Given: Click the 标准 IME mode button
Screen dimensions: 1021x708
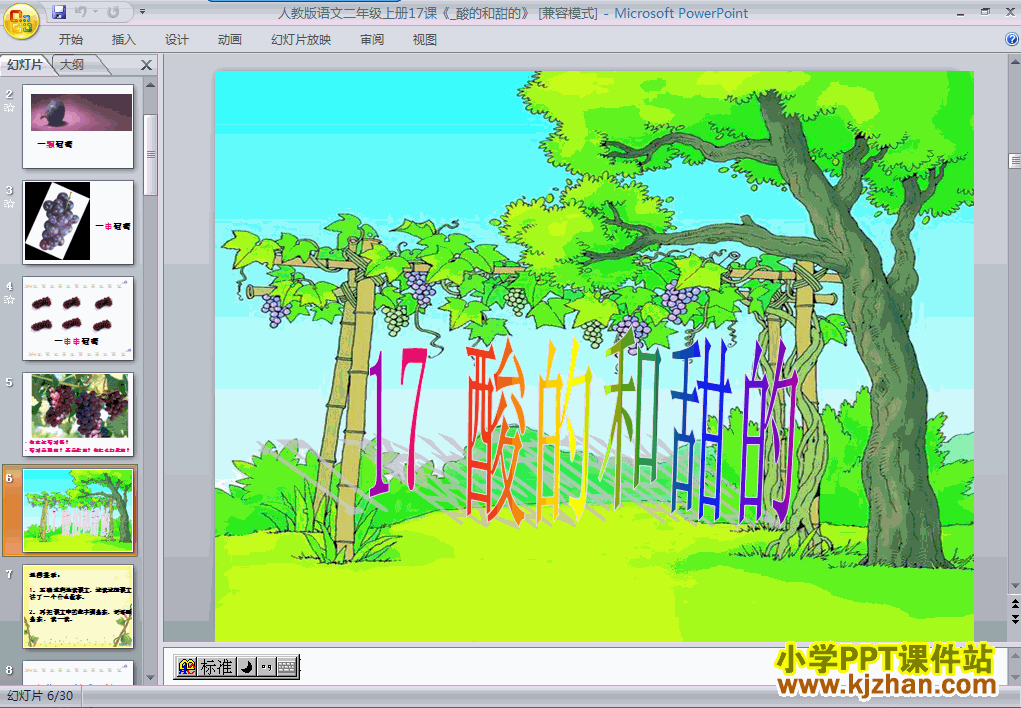Looking at the screenshot, I should [x=216, y=667].
